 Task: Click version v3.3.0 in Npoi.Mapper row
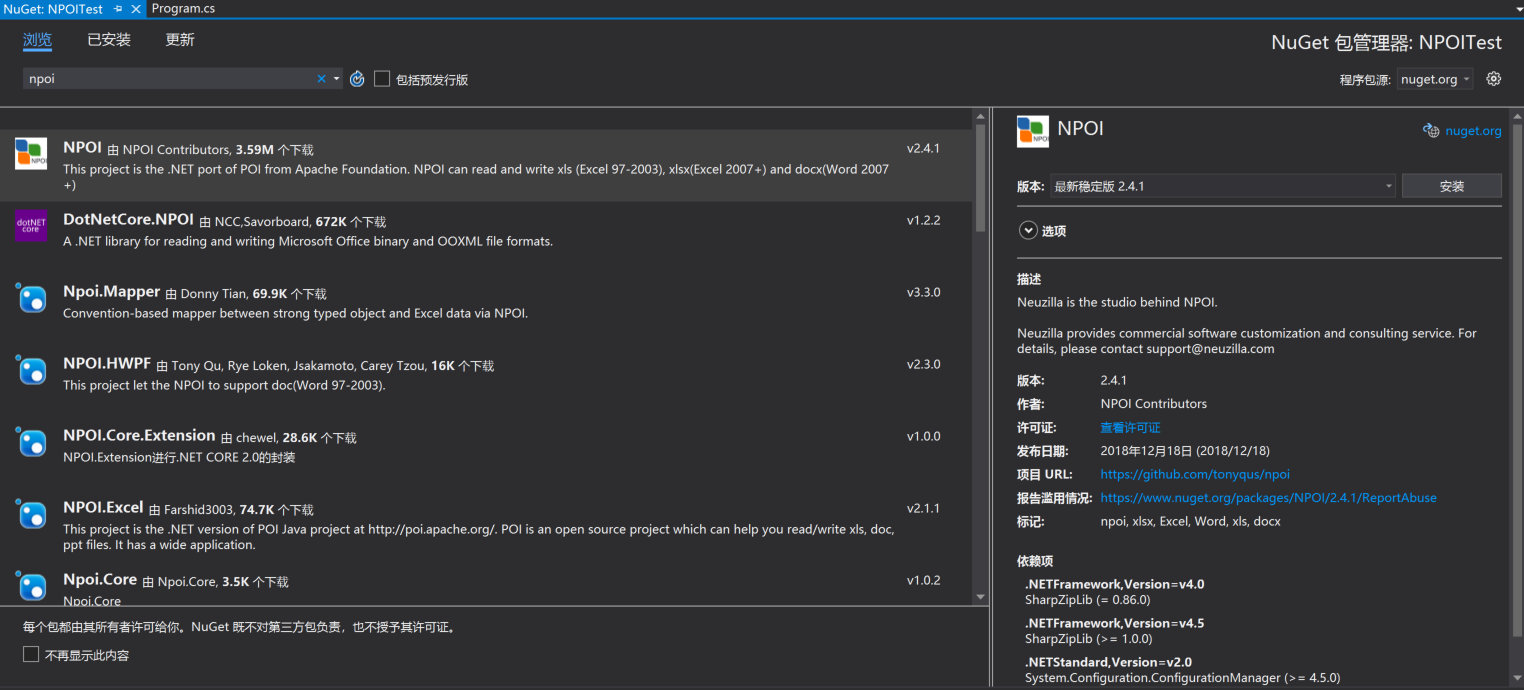tap(924, 292)
